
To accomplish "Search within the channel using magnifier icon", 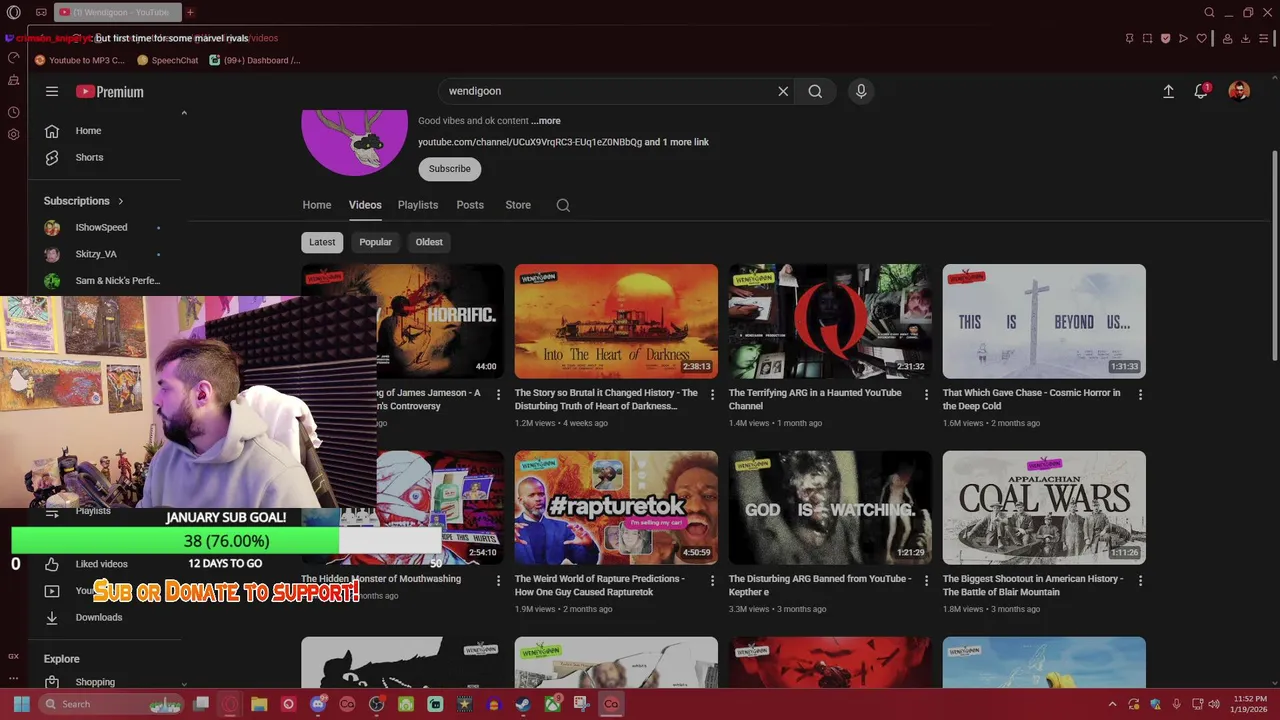I will pos(563,205).
